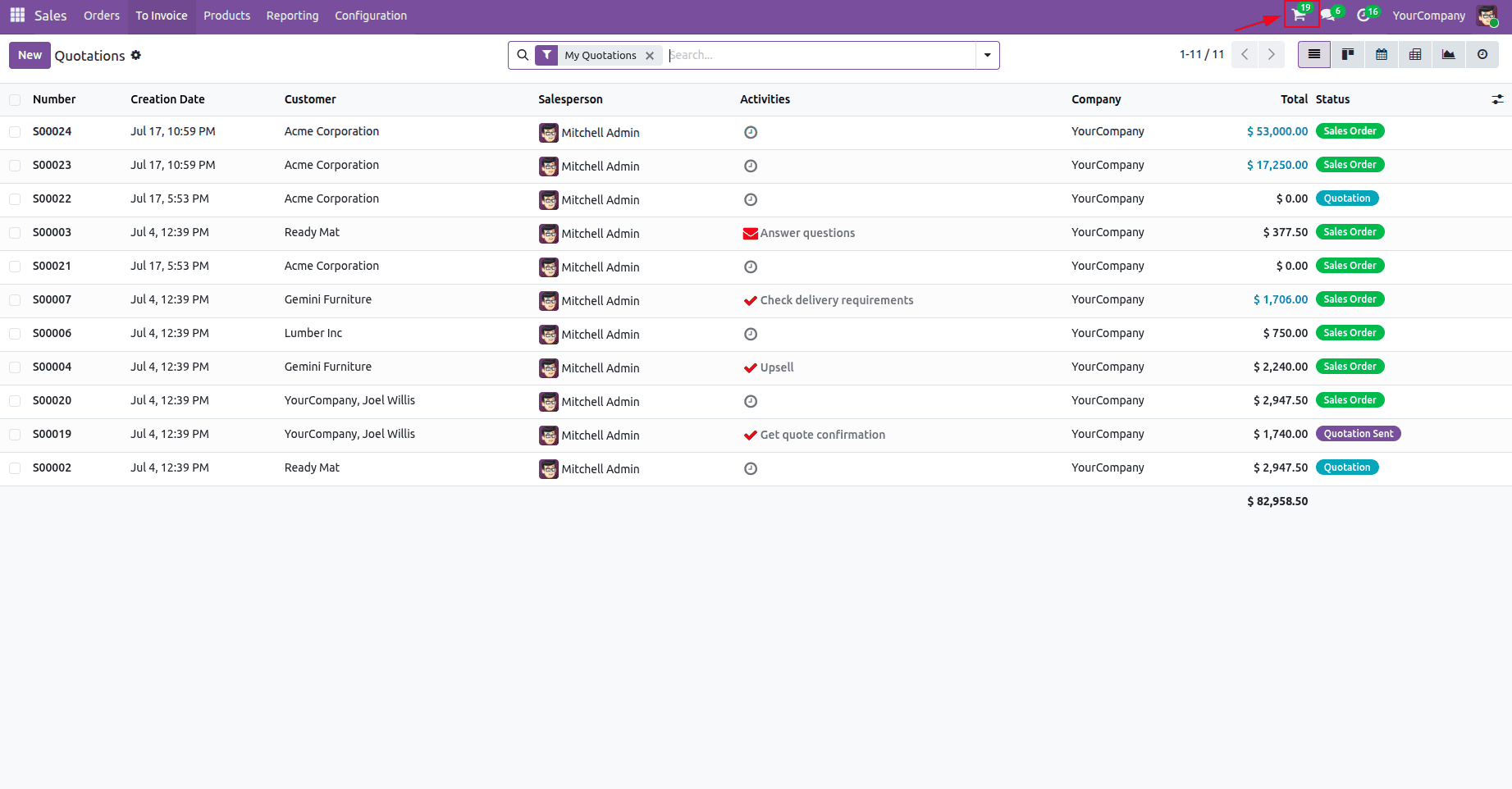
Task: Select the S00021 row checkbox
Action: click(15, 267)
